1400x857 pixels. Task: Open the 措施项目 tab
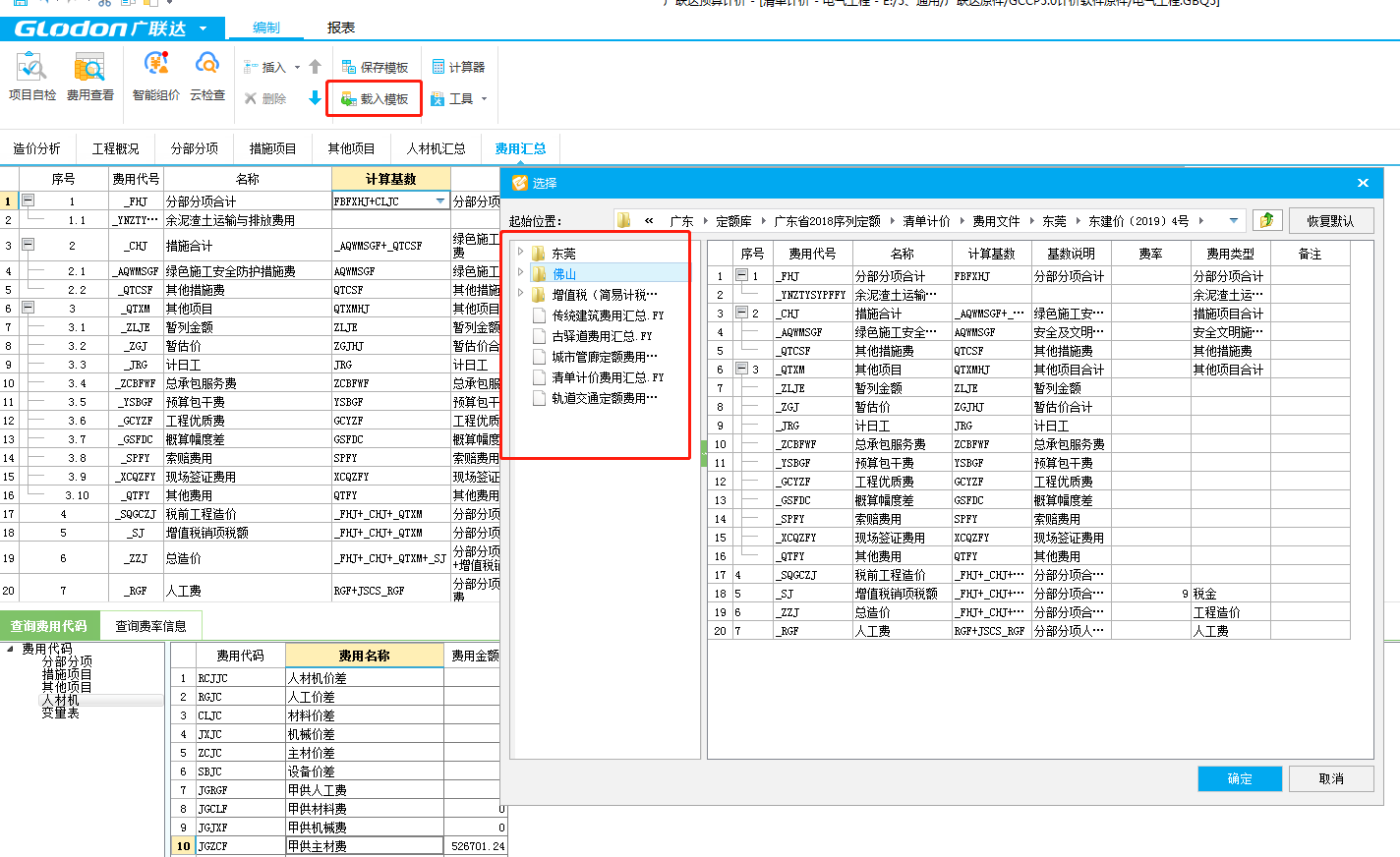[x=273, y=148]
